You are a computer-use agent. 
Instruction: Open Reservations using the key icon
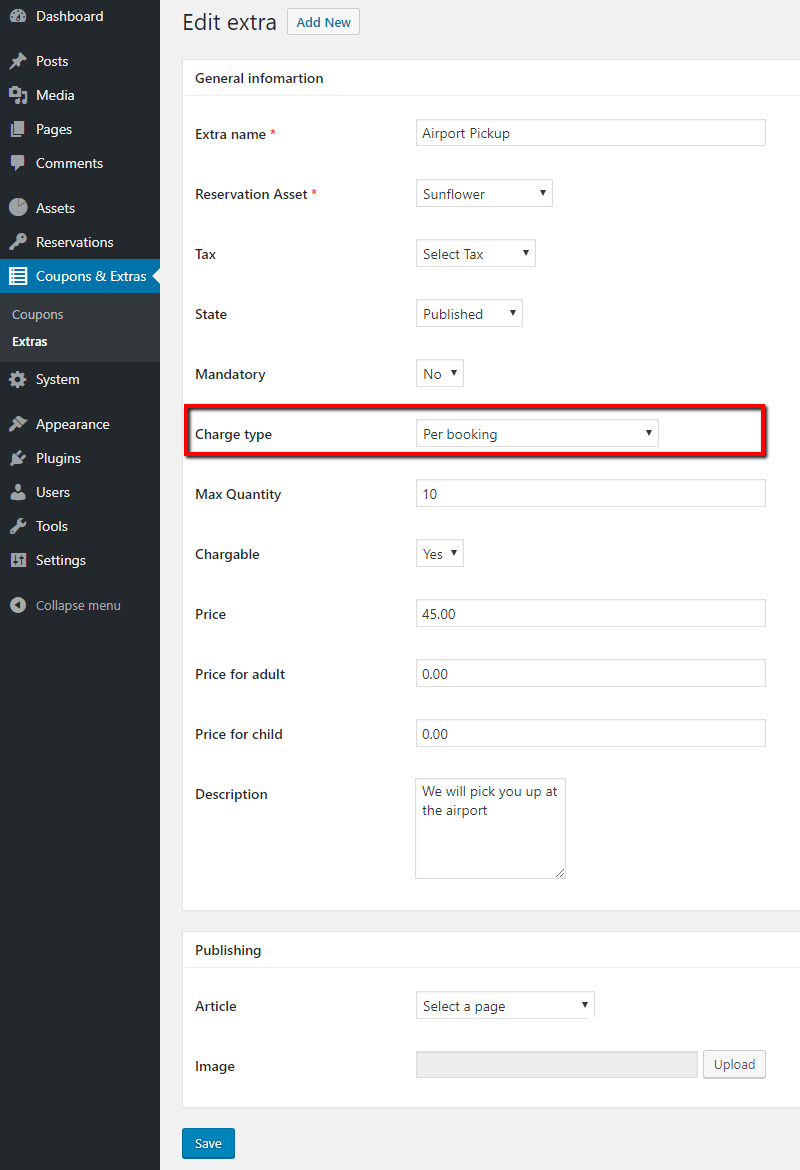[19, 241]
